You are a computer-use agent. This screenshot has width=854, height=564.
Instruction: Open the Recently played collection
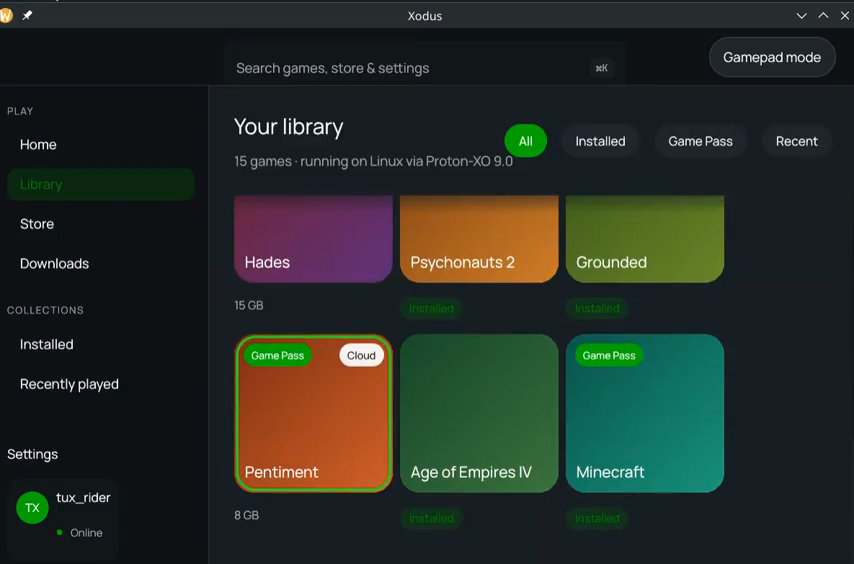coord(101,384)
